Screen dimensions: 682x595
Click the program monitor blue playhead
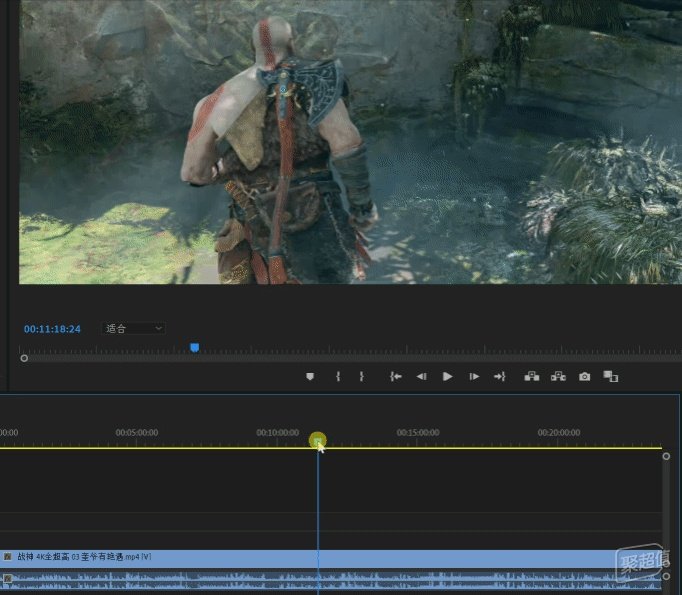pyautogui.click(x=195, y=348)
